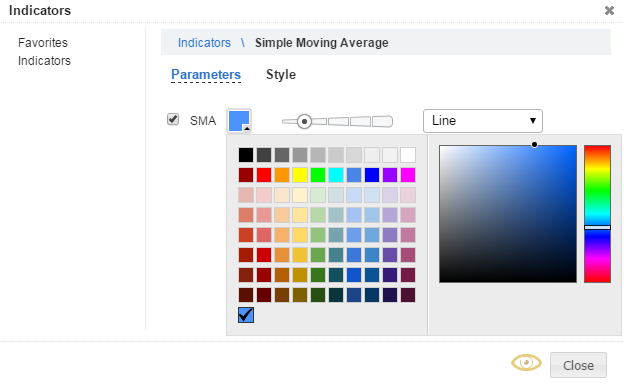Click the hue bar slider marker
Image resolution: width=624 pixels, height=391 pixels.
(x=597, y=228)
